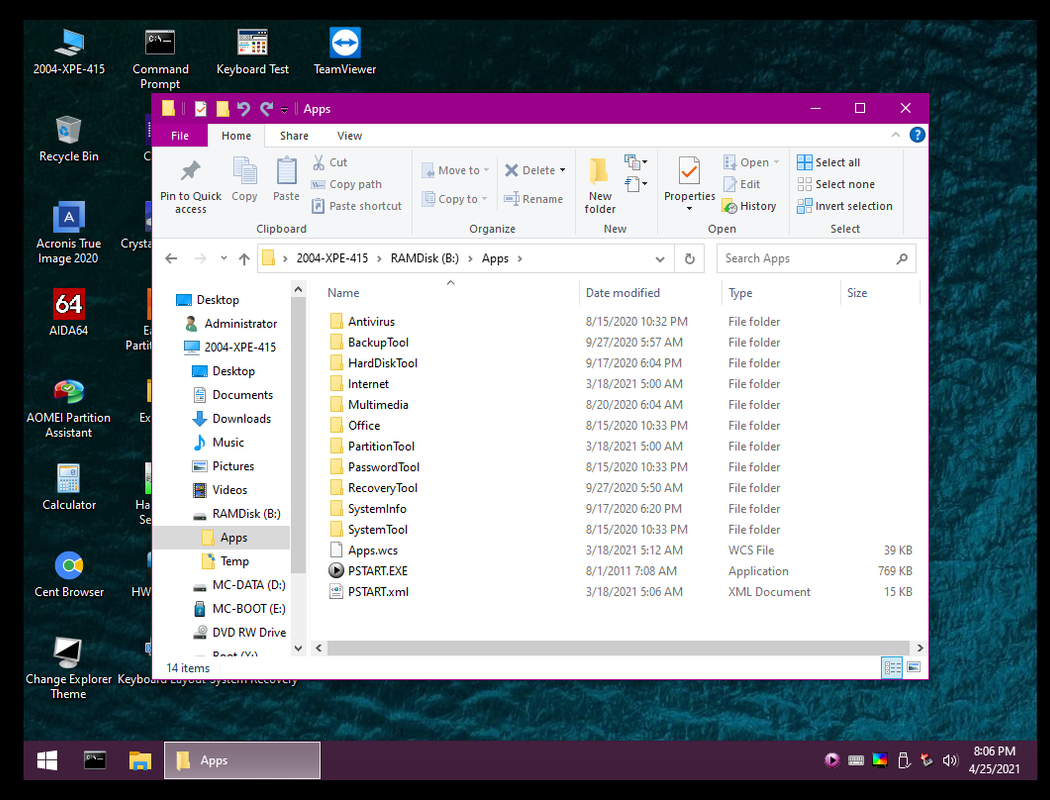Open the File menu tab
1050x800 pixels.
point(179,135)
